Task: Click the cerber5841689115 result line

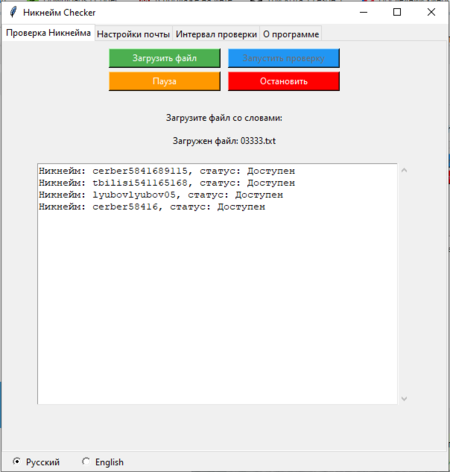Action: 167,171
